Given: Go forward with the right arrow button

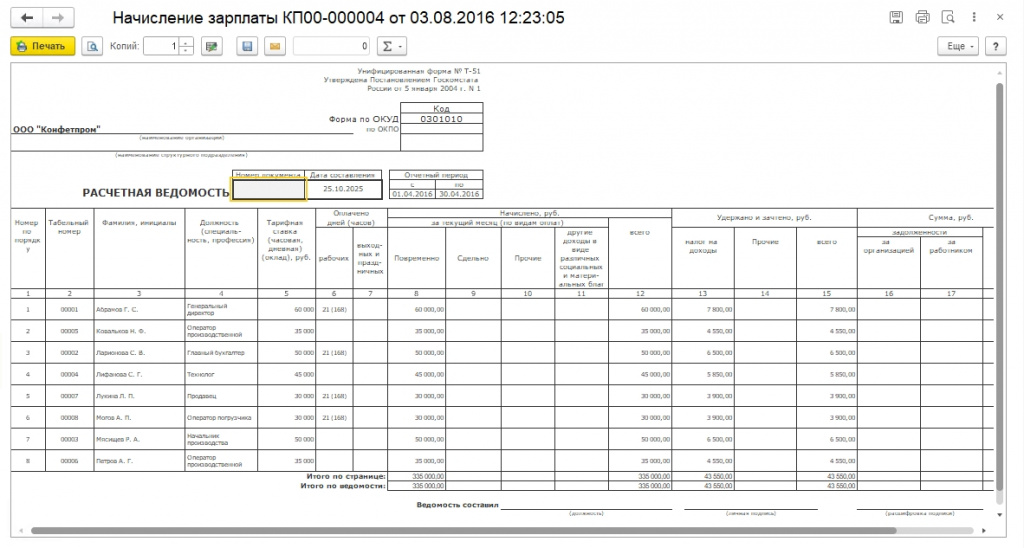Looking at the screenshot, I should click(x=58, y=18).
